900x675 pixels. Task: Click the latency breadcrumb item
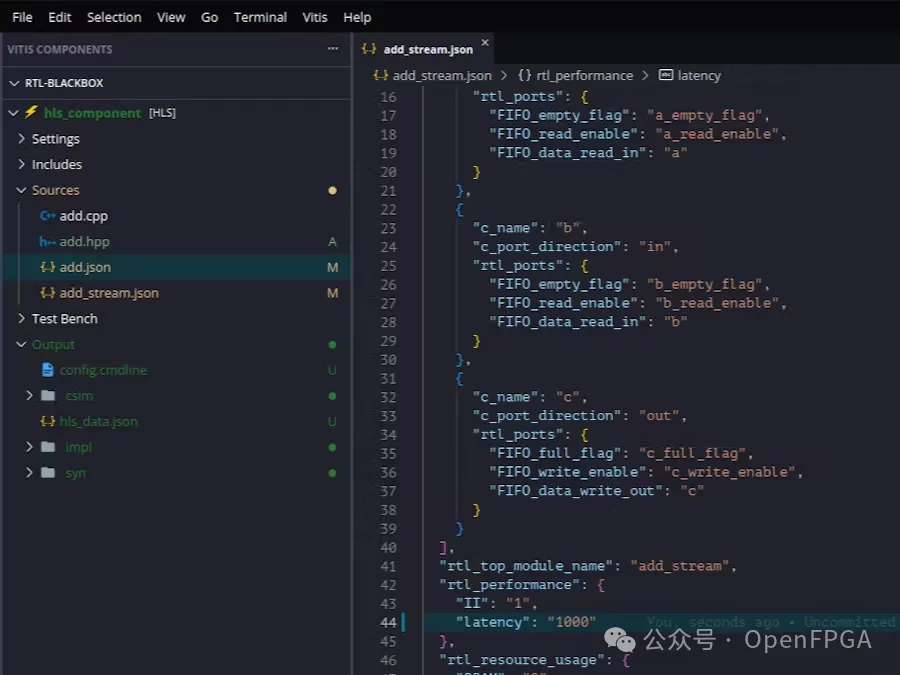click(698, 76)
